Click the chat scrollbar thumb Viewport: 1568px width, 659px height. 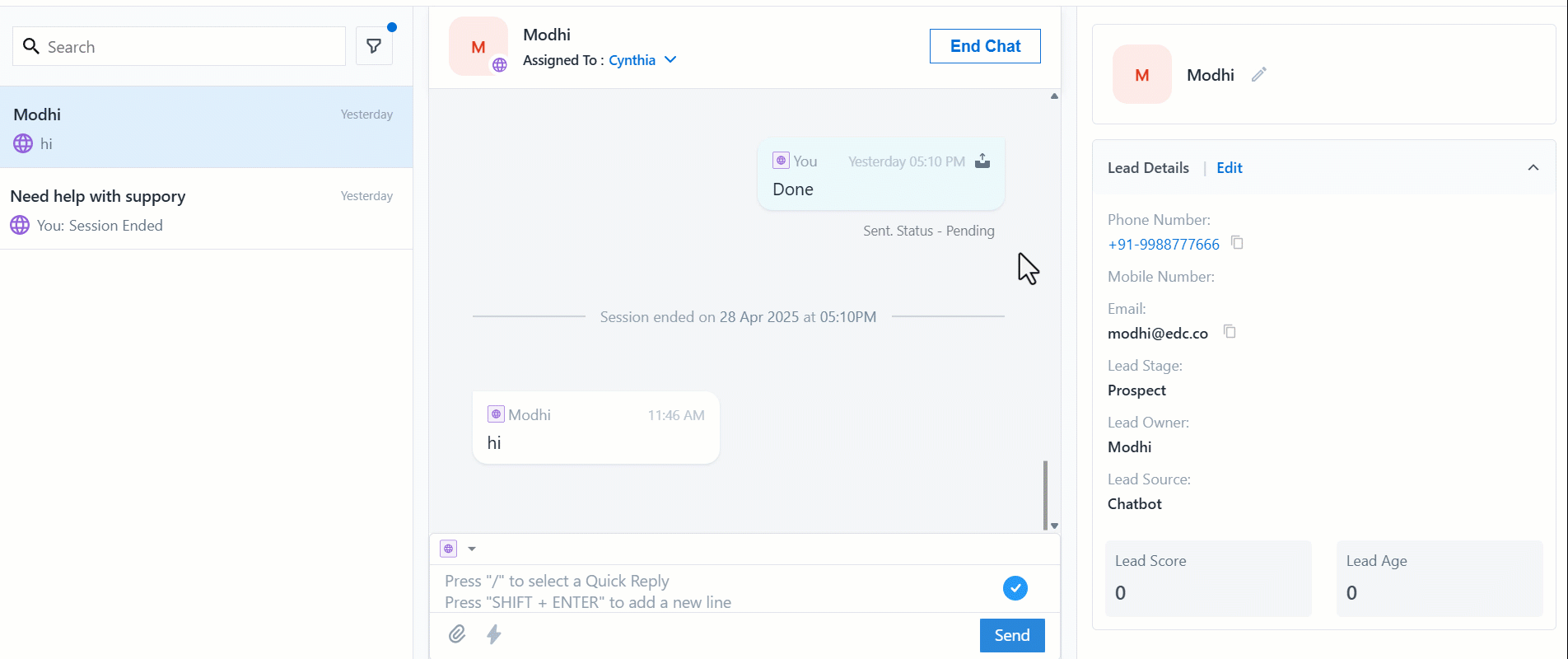tap(1045, 494)
